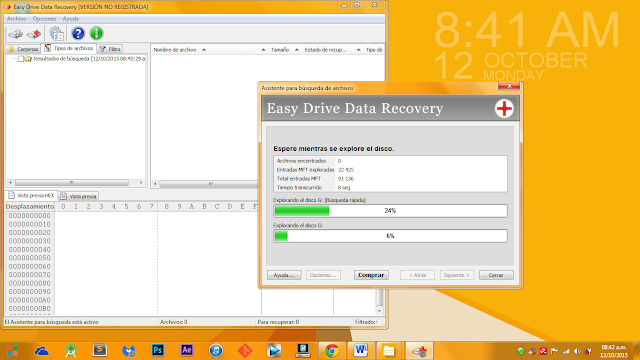Open After Effects from the taskbar
The image size is (640, 360).
pyautogui.click(x=187, y=350)
